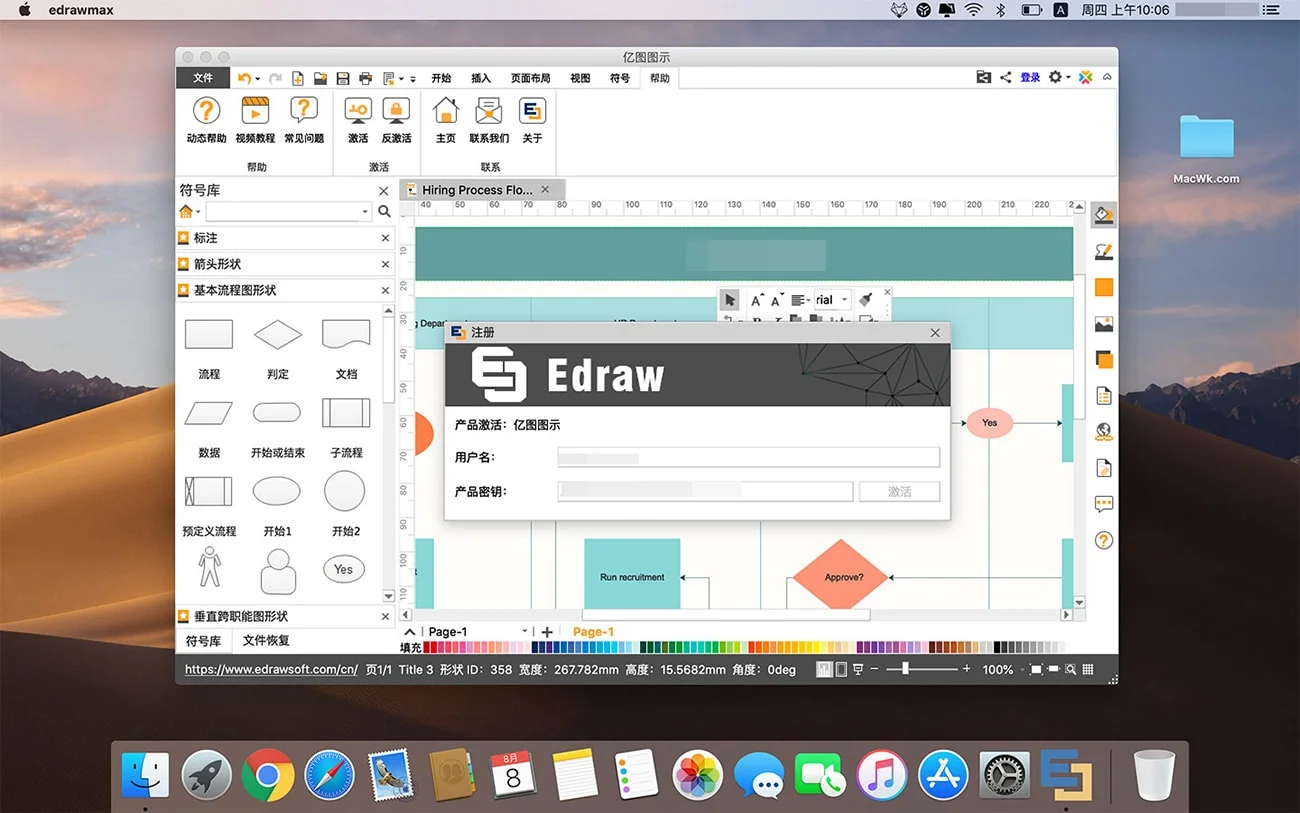Click the help question-mark icon on right sidebar
This screenshot has height=813, width=1300.
tap(1103, 540)
